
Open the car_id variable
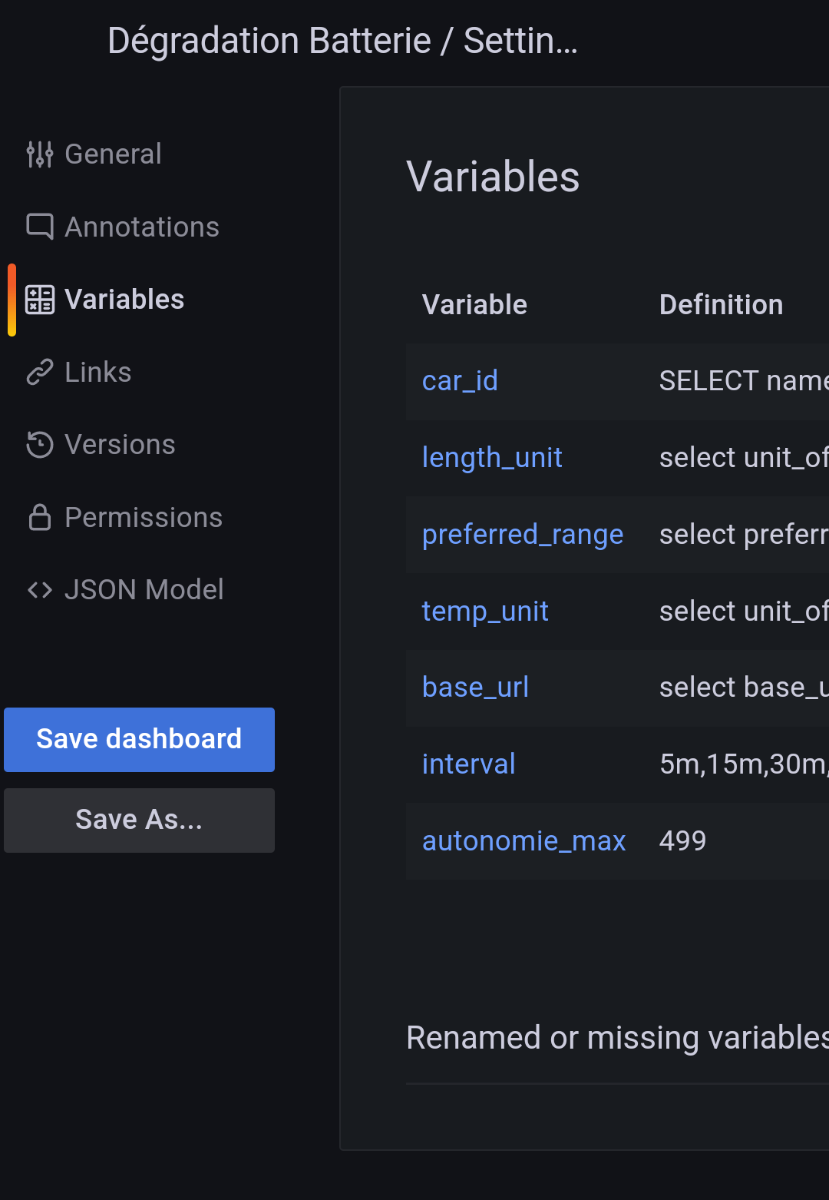pos(460,381)
